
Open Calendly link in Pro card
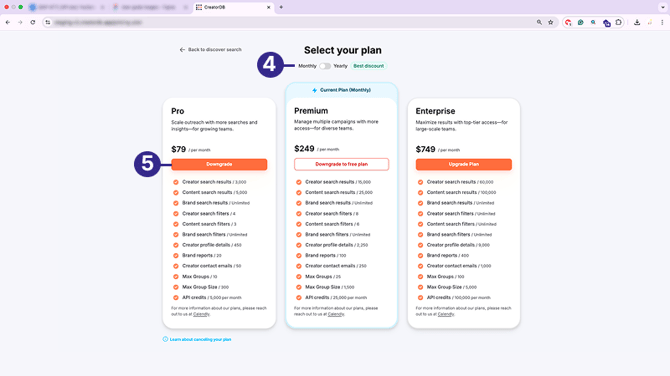point(201,314)
